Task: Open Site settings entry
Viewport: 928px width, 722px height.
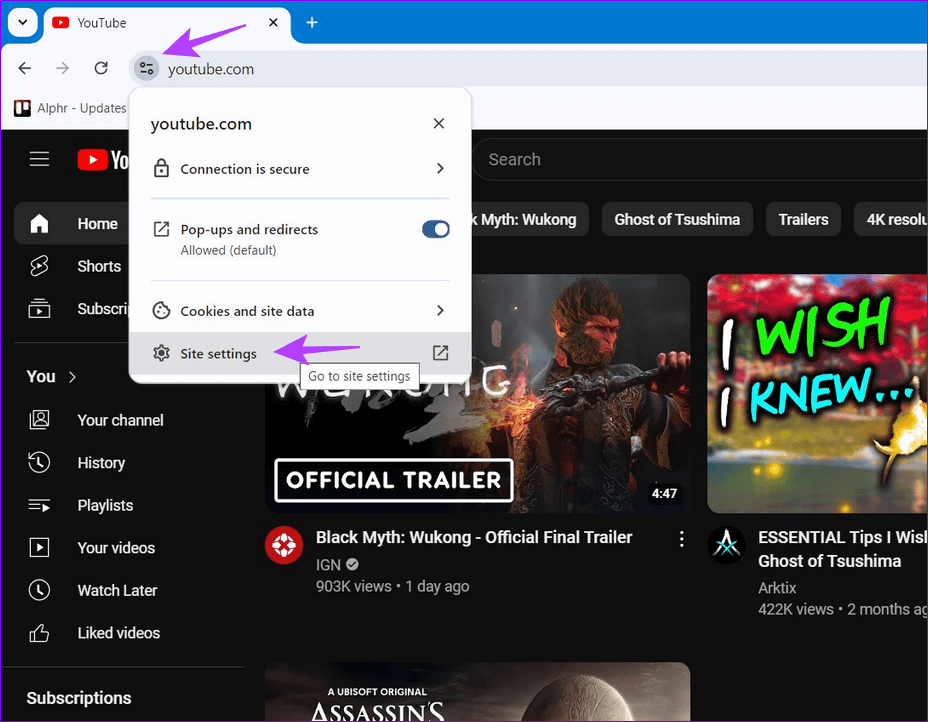Action: click(x=300, y=353)
